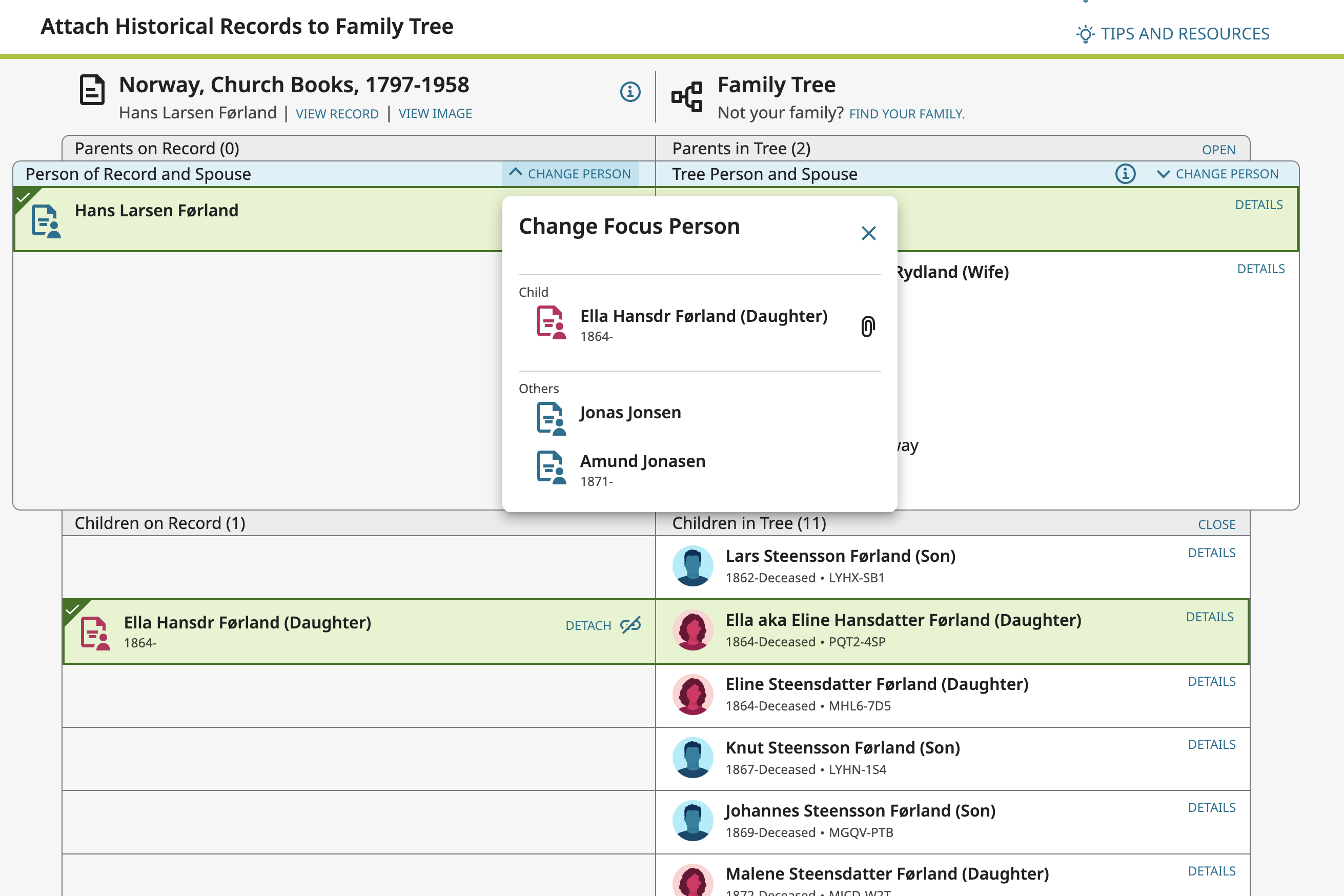Click Lars Steensson Førland's avatar
Viewport: 1344px width, 896px height.
point(693,566)
